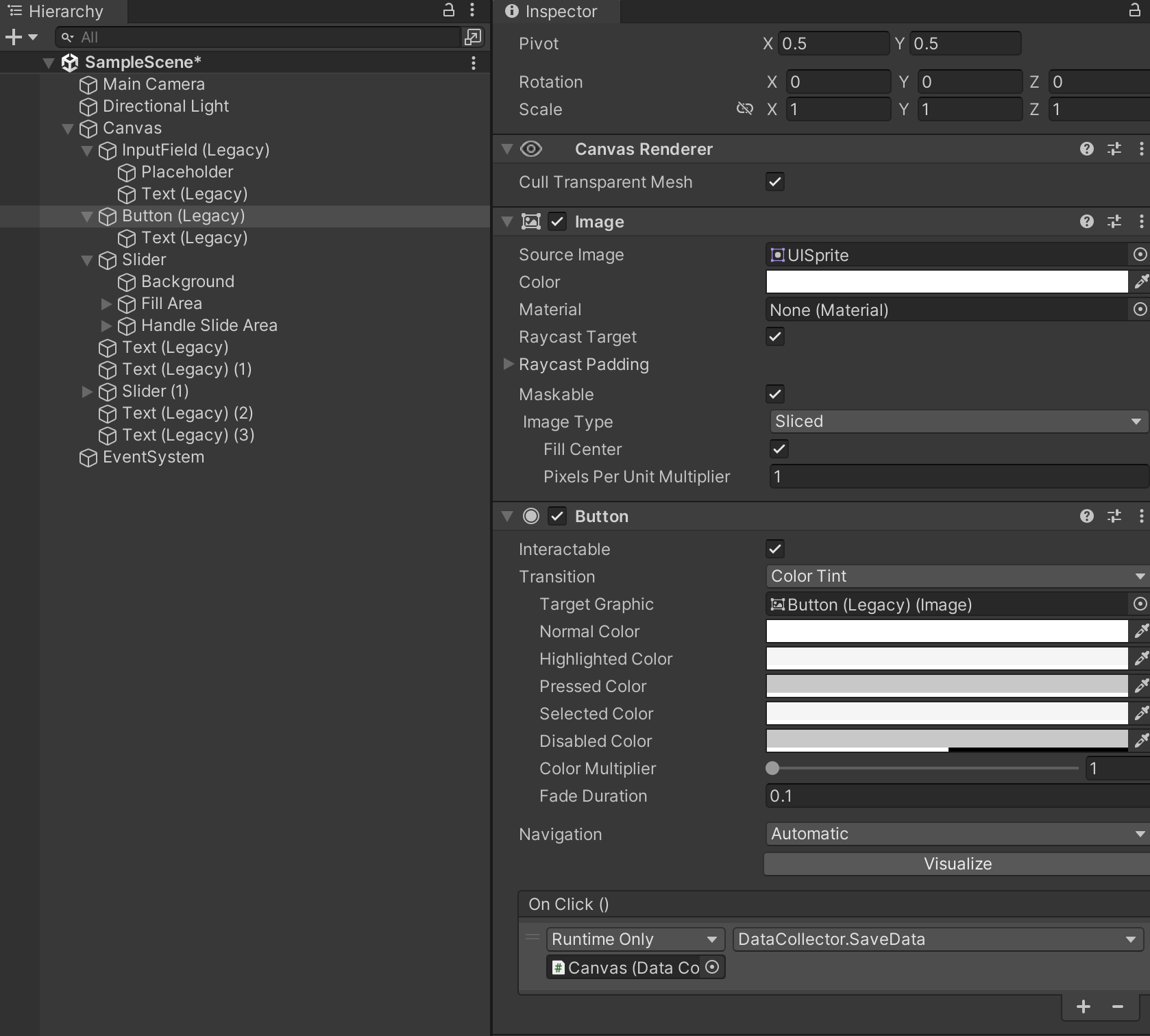The height and width of the screenshot is (1036, 1150).
Task: Open the Image component more options menu
Action: click(1141, 221)
